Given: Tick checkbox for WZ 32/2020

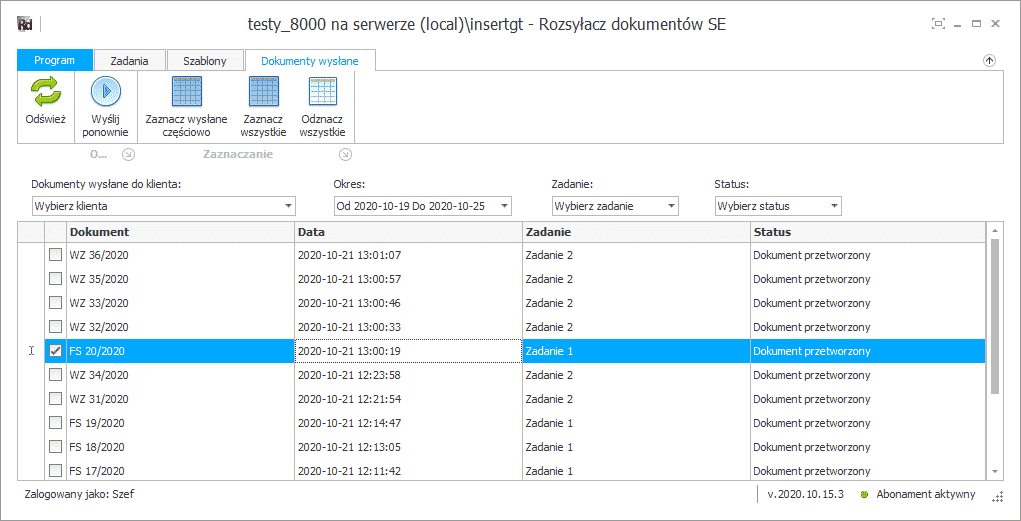Looking at the screenshot, I should [x=56, y=326].
